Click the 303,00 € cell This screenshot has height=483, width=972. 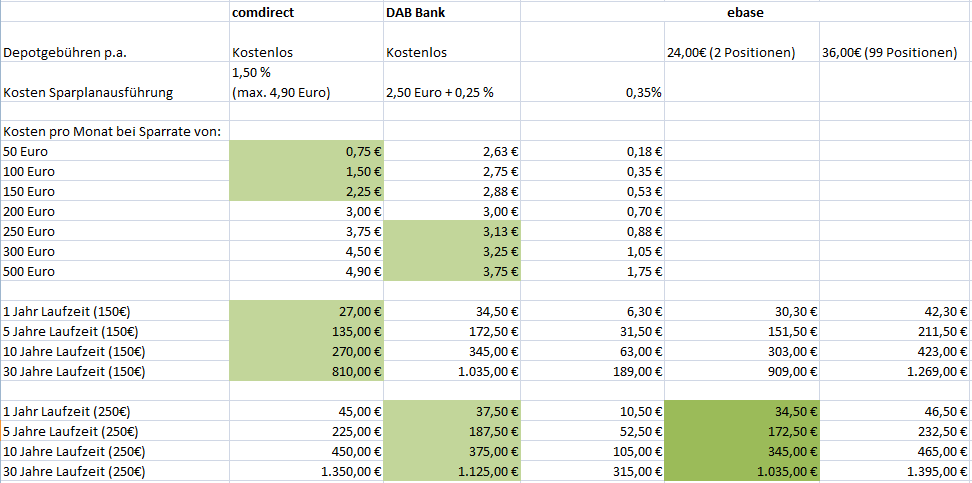741,351
